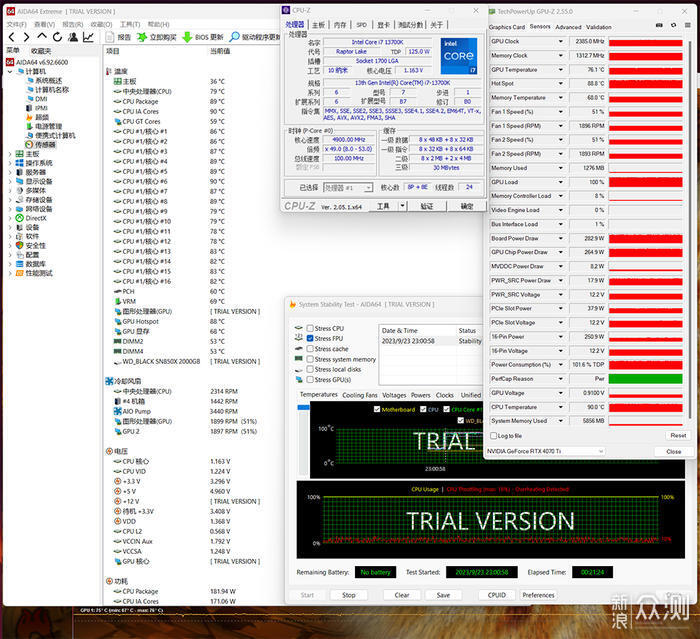Click red GPU Load graph bar
Viewport: 700px width, 639px height.
[646, 182]
